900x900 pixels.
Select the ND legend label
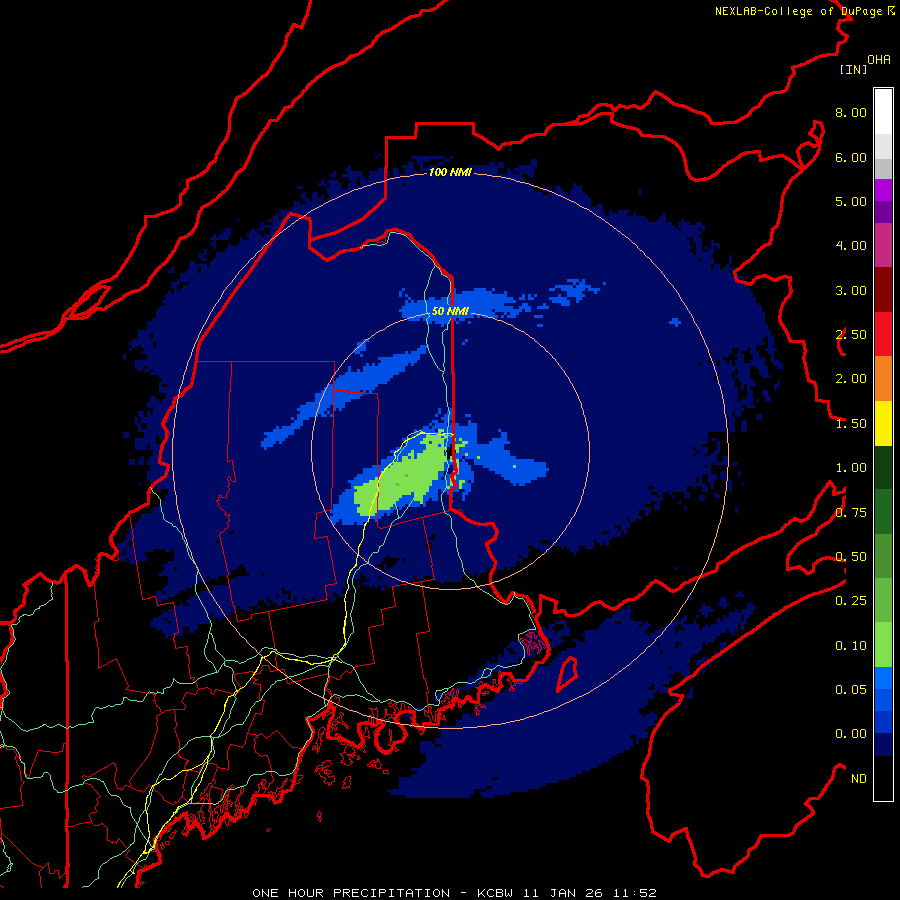point(859,779)
